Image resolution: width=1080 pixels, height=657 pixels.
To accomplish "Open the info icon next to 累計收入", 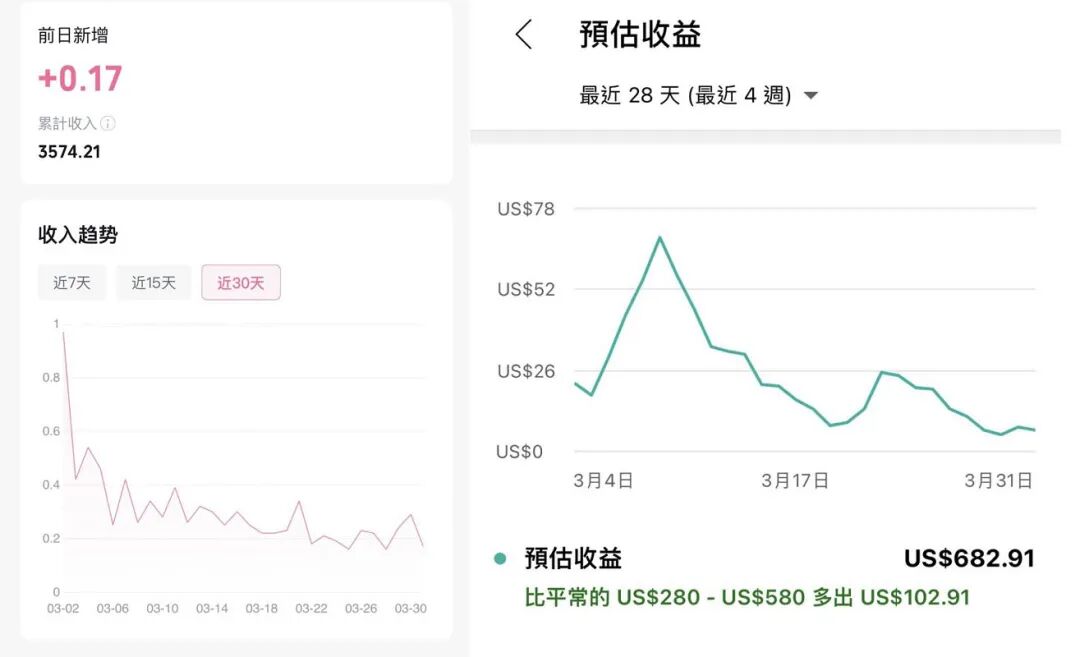I will [108, 123].
